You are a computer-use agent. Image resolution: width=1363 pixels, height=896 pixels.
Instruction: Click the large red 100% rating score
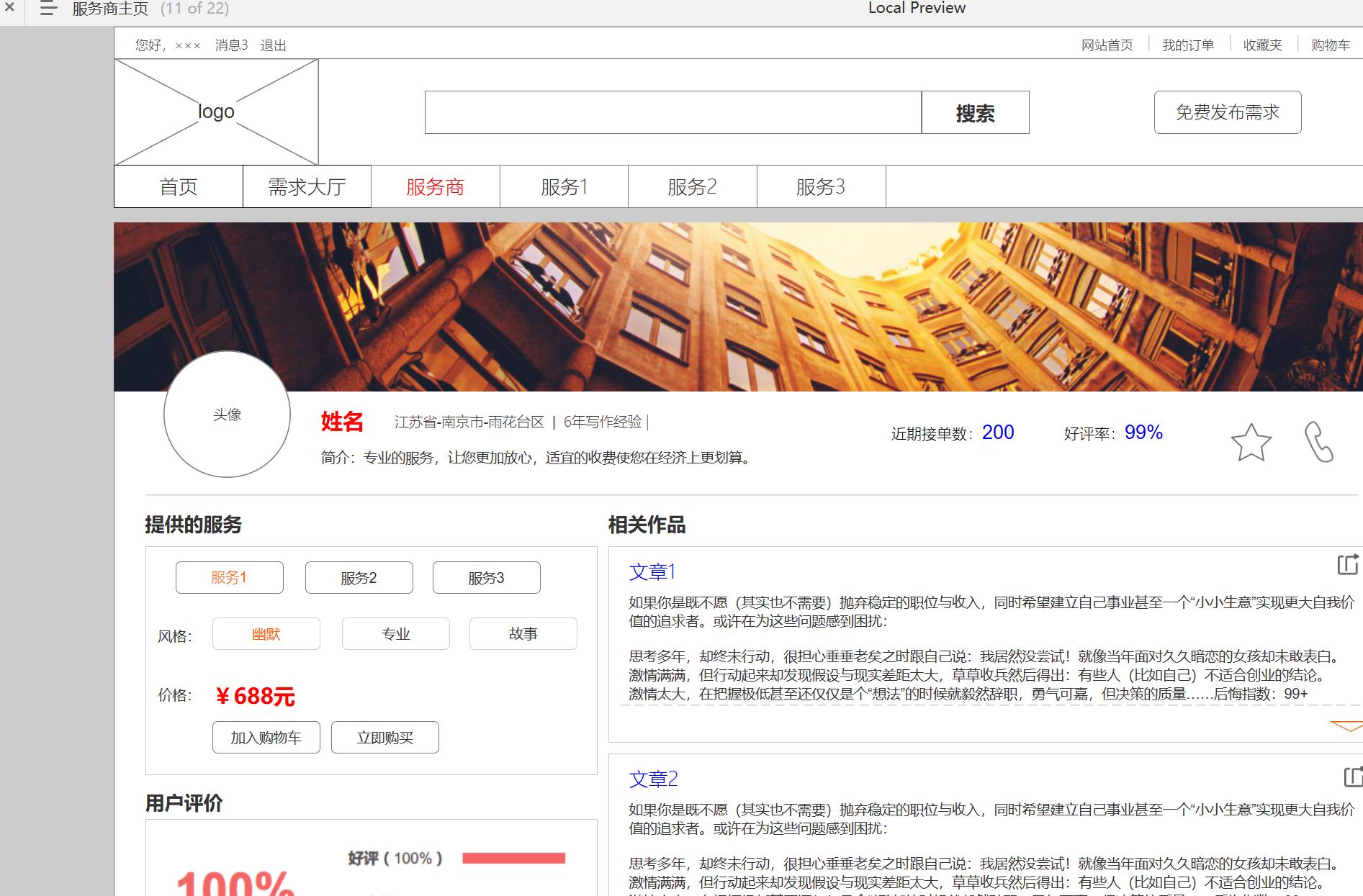pyautogui.click(x=235, y=883)
